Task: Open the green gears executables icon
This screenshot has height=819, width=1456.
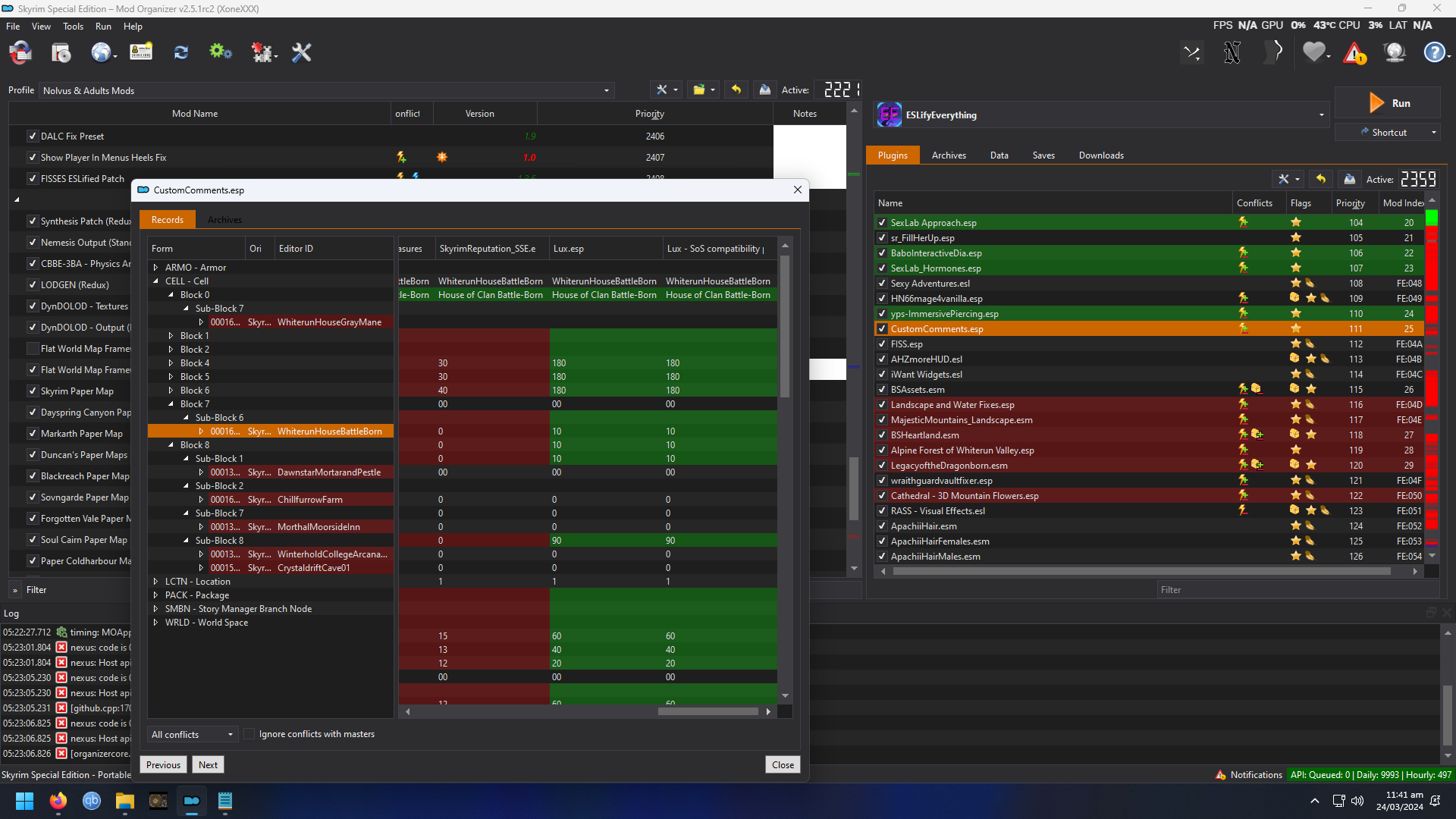Action: point(221,52)
